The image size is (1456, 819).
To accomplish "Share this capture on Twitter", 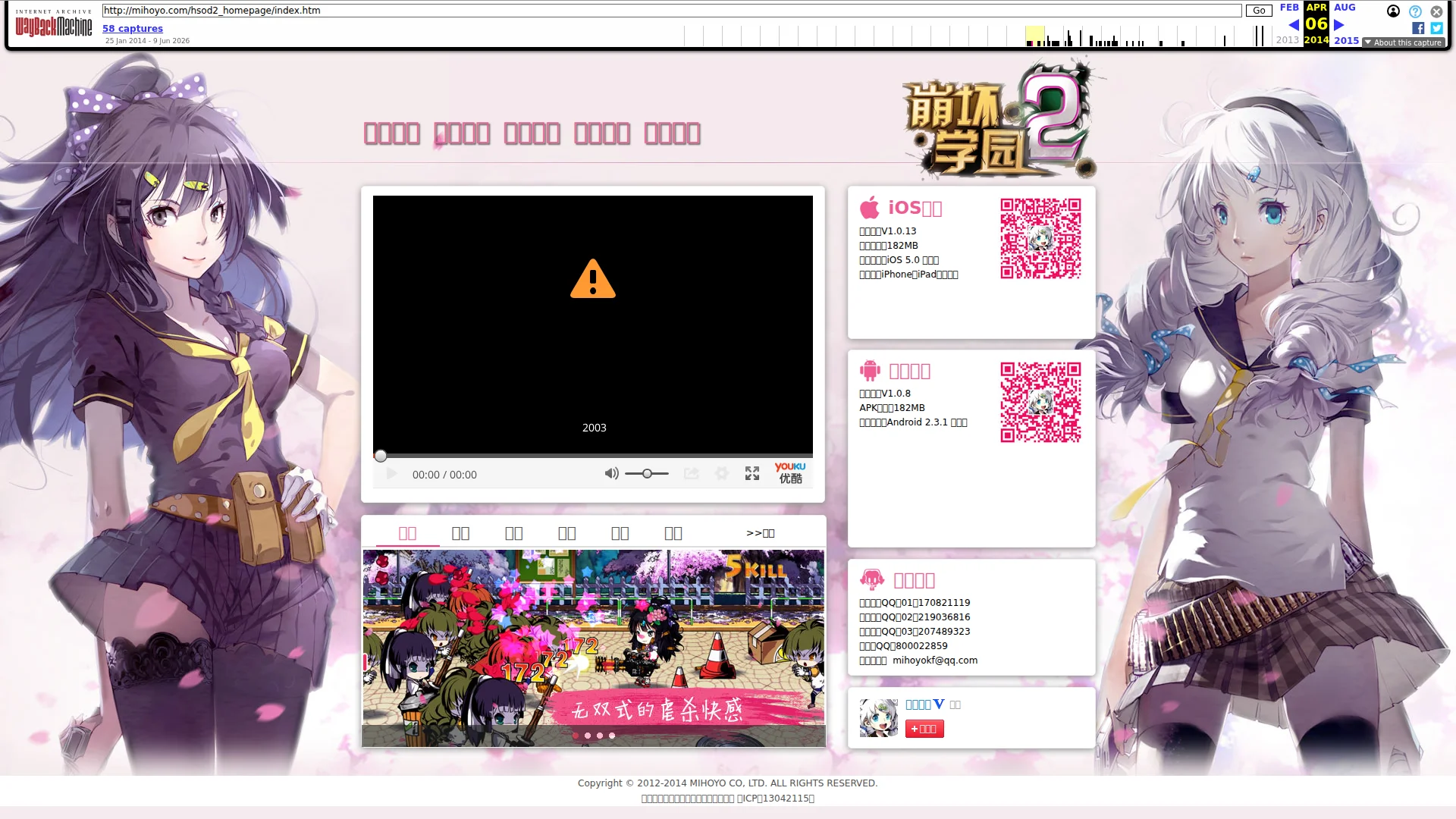I will pos(1436,28).
